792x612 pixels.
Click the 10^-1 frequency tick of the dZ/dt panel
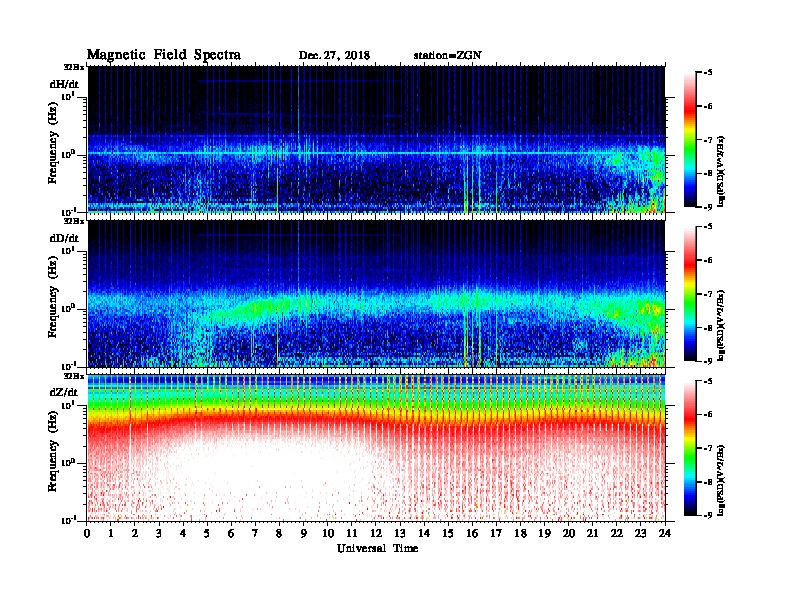click(68, 520)
